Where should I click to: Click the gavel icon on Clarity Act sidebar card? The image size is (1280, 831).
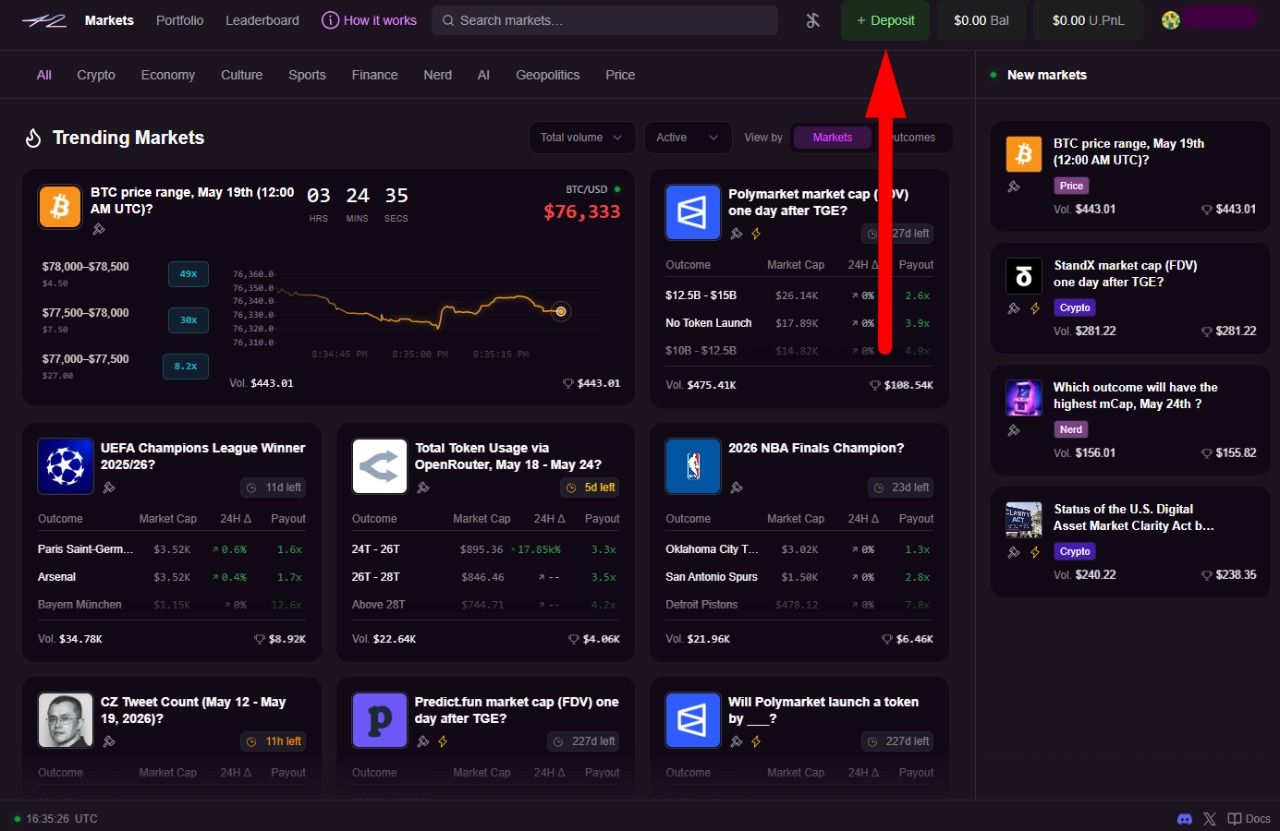1013,552
